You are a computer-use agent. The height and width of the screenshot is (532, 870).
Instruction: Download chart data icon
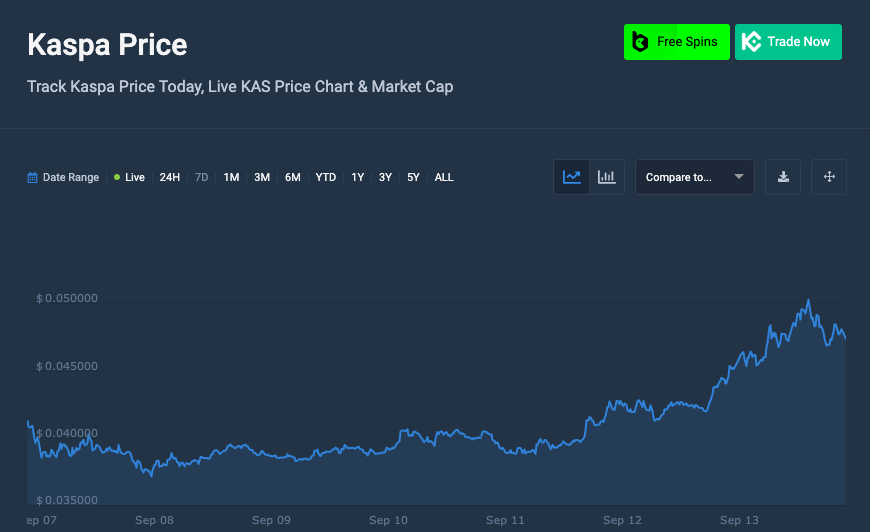[783, 177]
